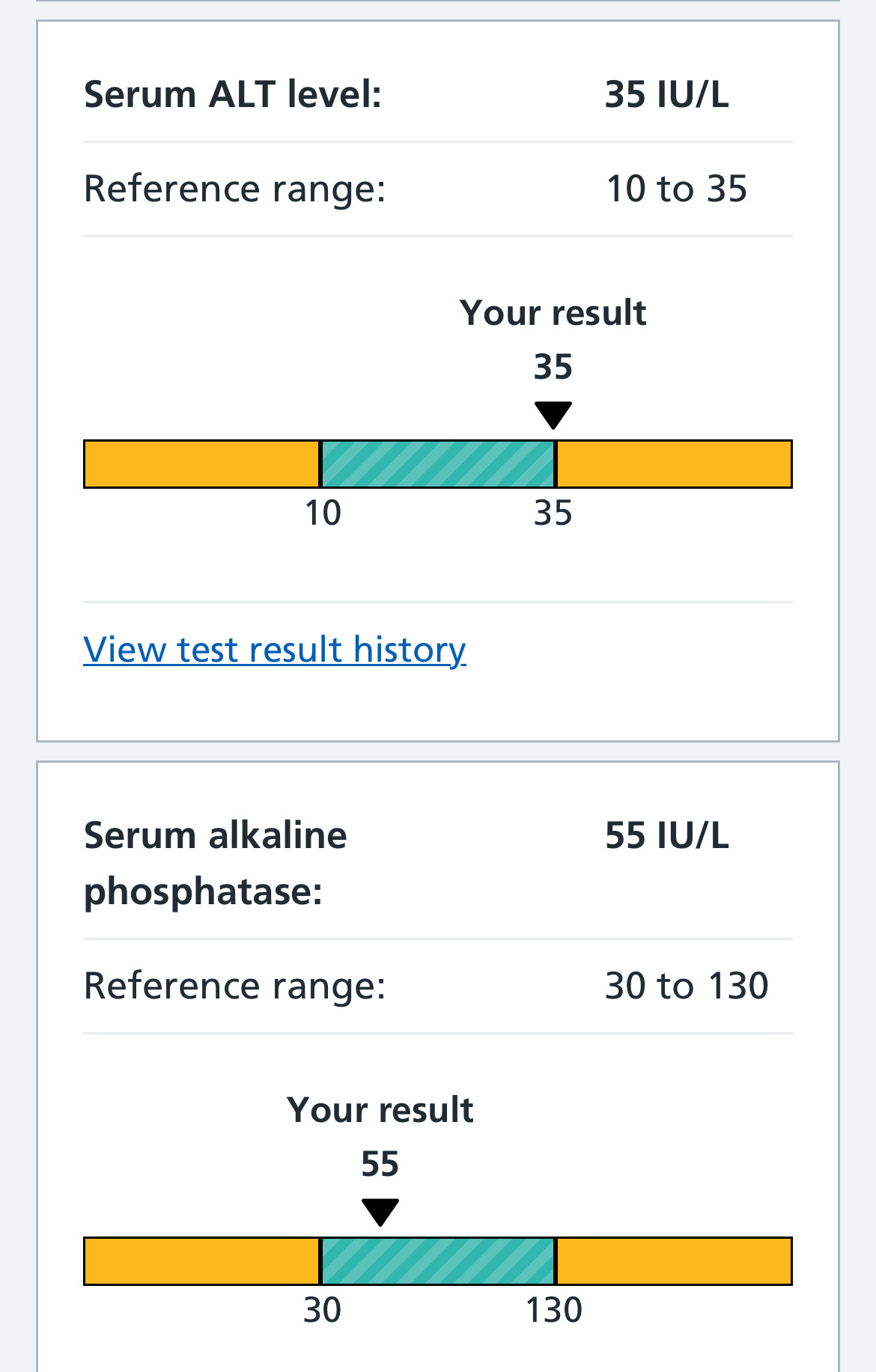Click the Serum ALT level heading
Screen dimensions: 876x1372
233,95
